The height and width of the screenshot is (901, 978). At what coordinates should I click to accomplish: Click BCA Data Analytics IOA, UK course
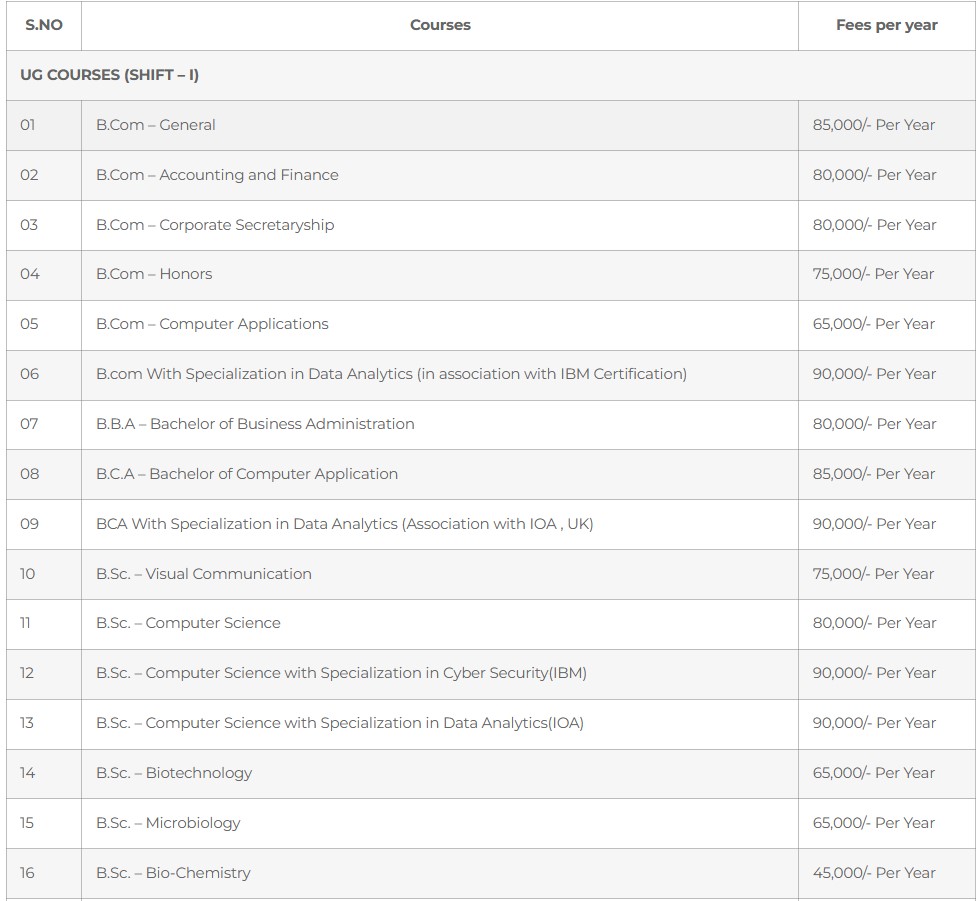pos(344,524)
